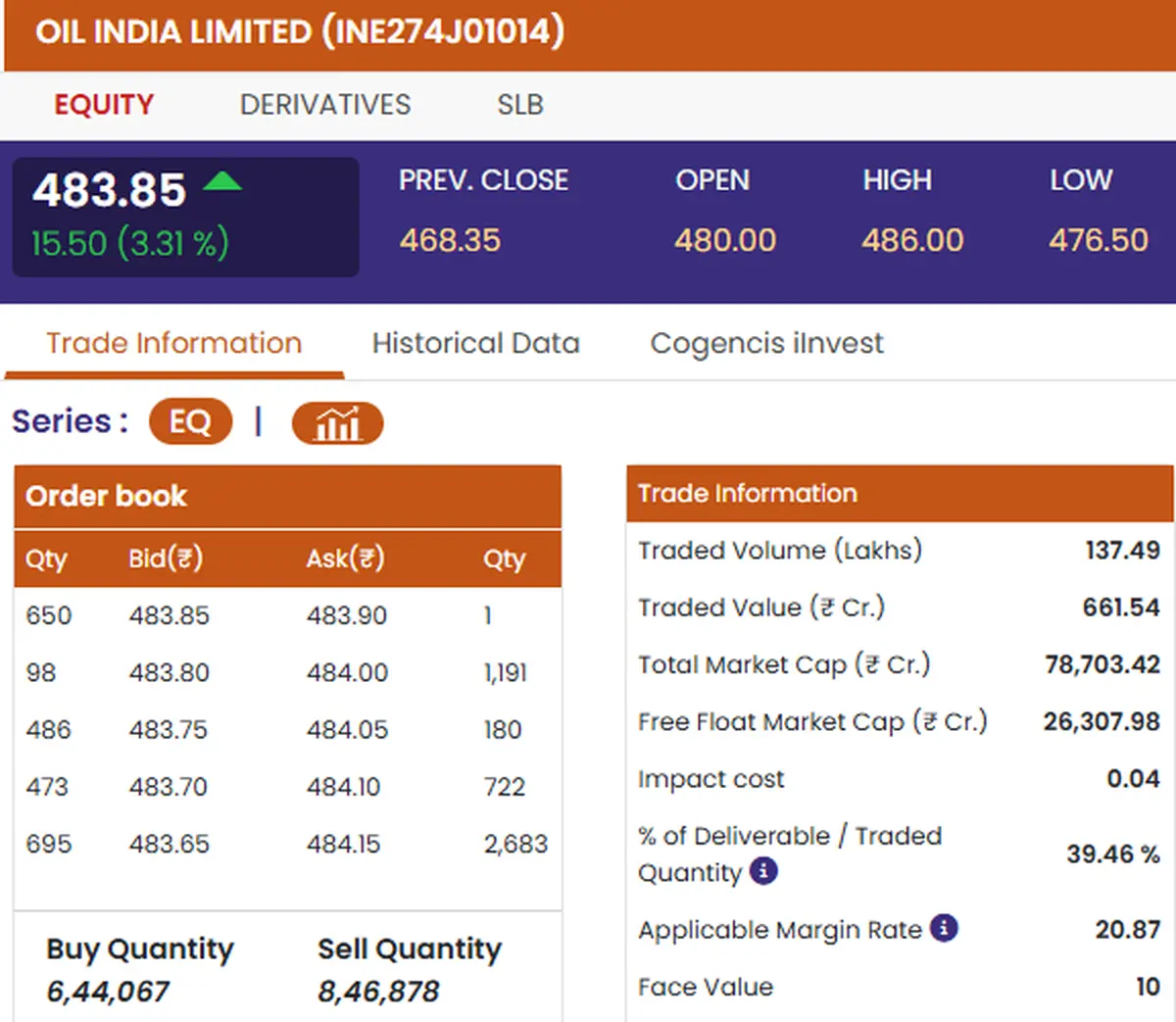
Task: Click the ask quantity 722
Action: (505, 786)
